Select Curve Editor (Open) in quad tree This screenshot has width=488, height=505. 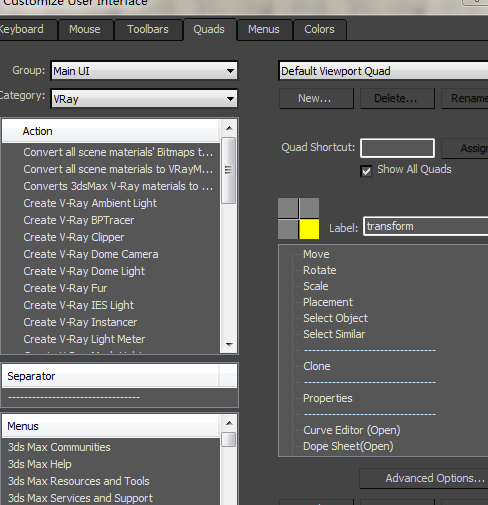pyautogui.click(x=352, y=430)
